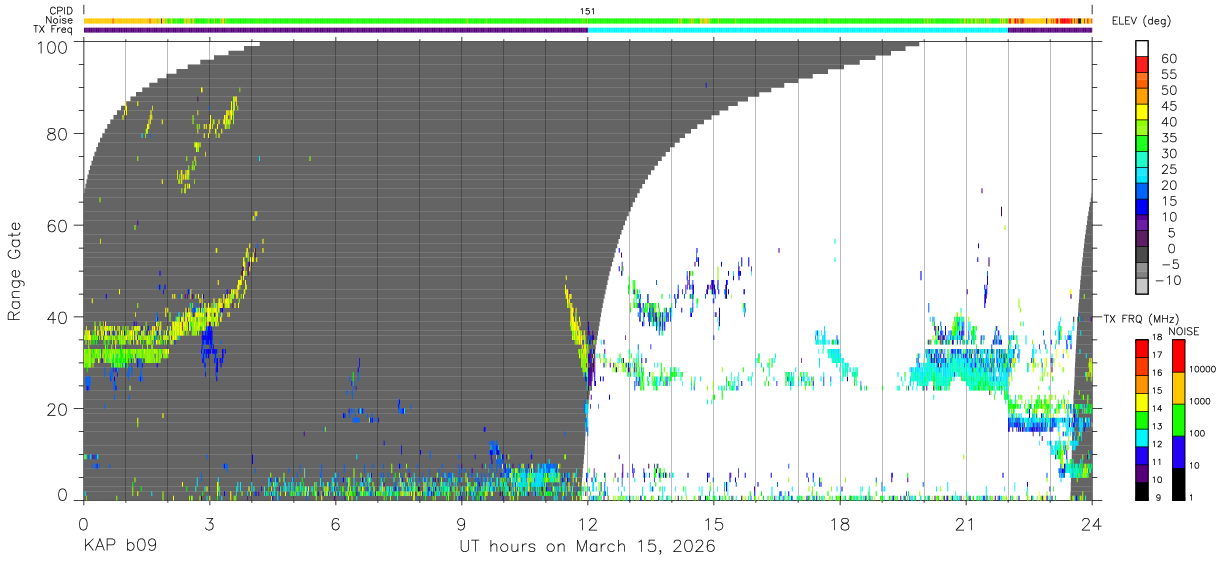Click the ELEV (deg) colorbar title
The image size is (1228, 567).
pos(1142,20)
